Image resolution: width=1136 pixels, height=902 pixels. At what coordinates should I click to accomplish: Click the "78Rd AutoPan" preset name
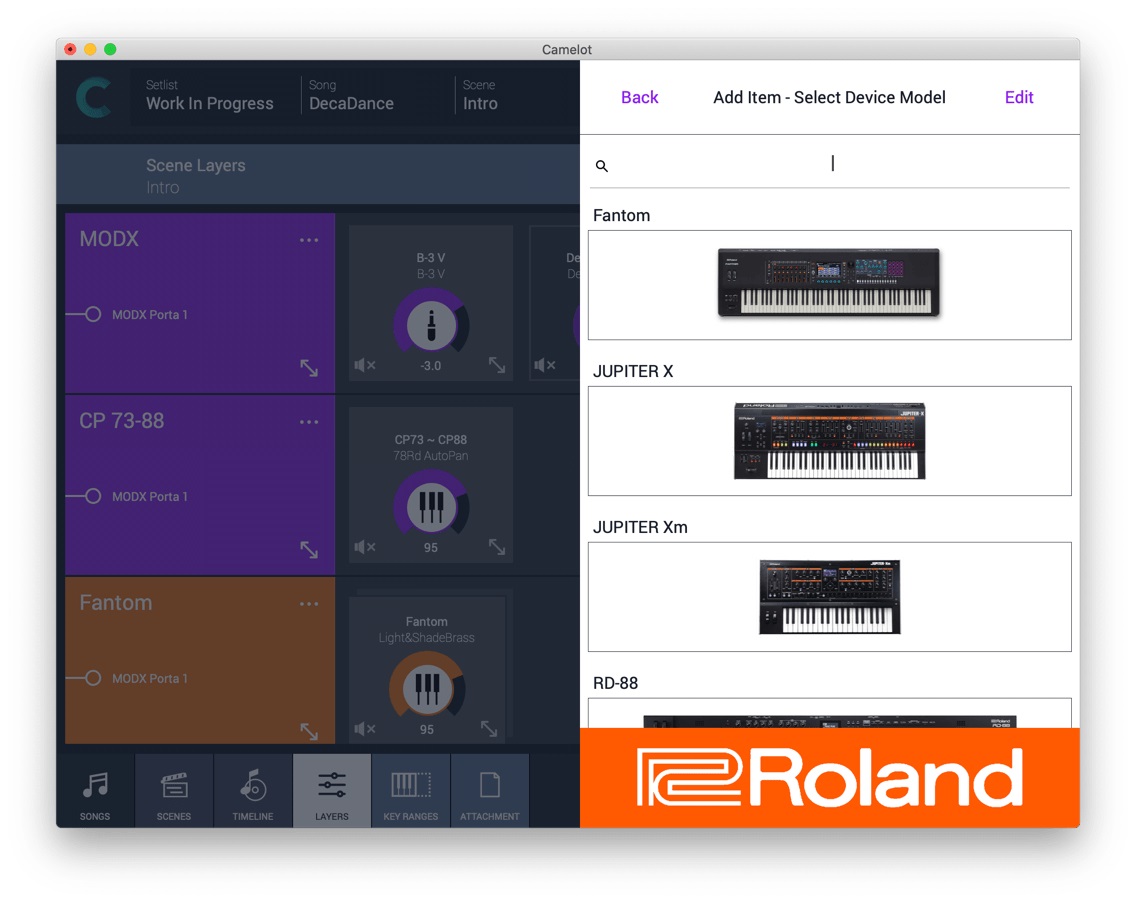click(431, 456)
